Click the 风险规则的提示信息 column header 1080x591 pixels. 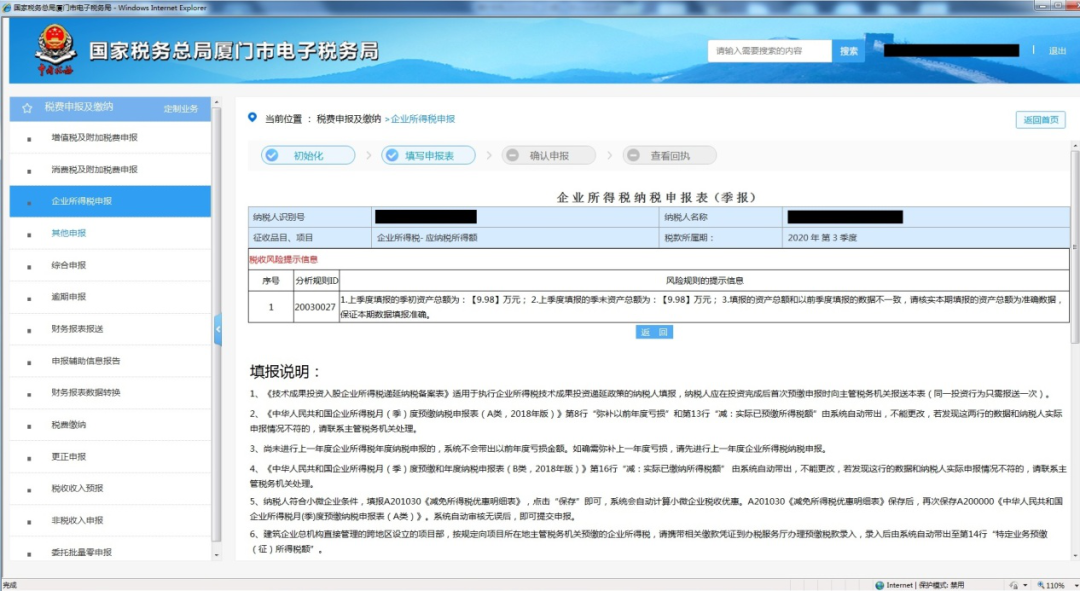pyautogui.click(x=705, y=281)
